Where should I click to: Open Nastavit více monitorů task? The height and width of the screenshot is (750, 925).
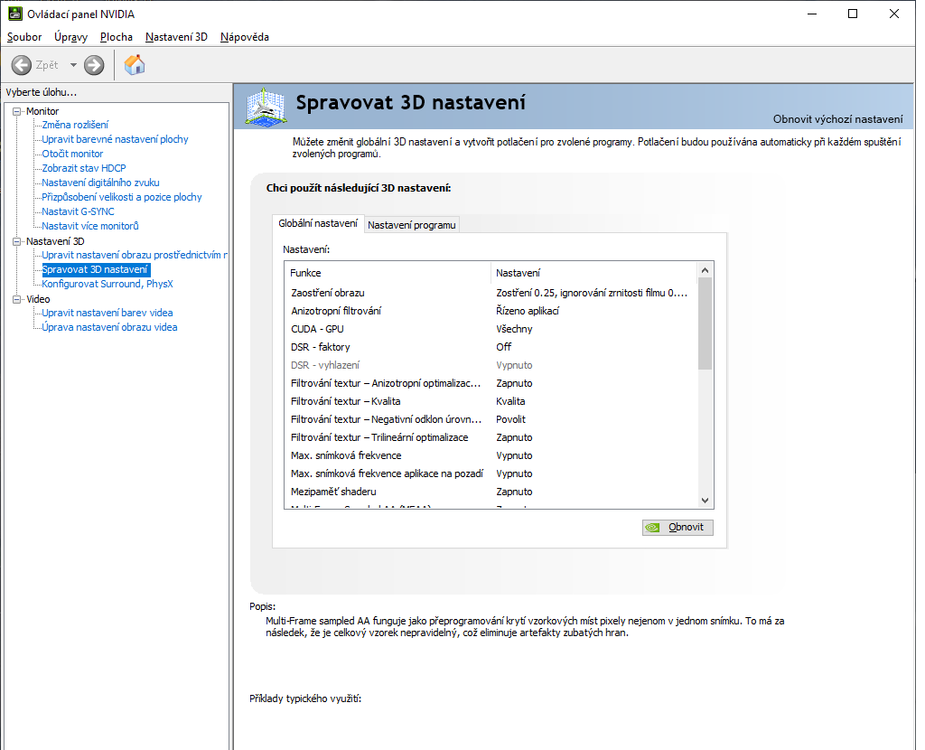tap(90, 226)
